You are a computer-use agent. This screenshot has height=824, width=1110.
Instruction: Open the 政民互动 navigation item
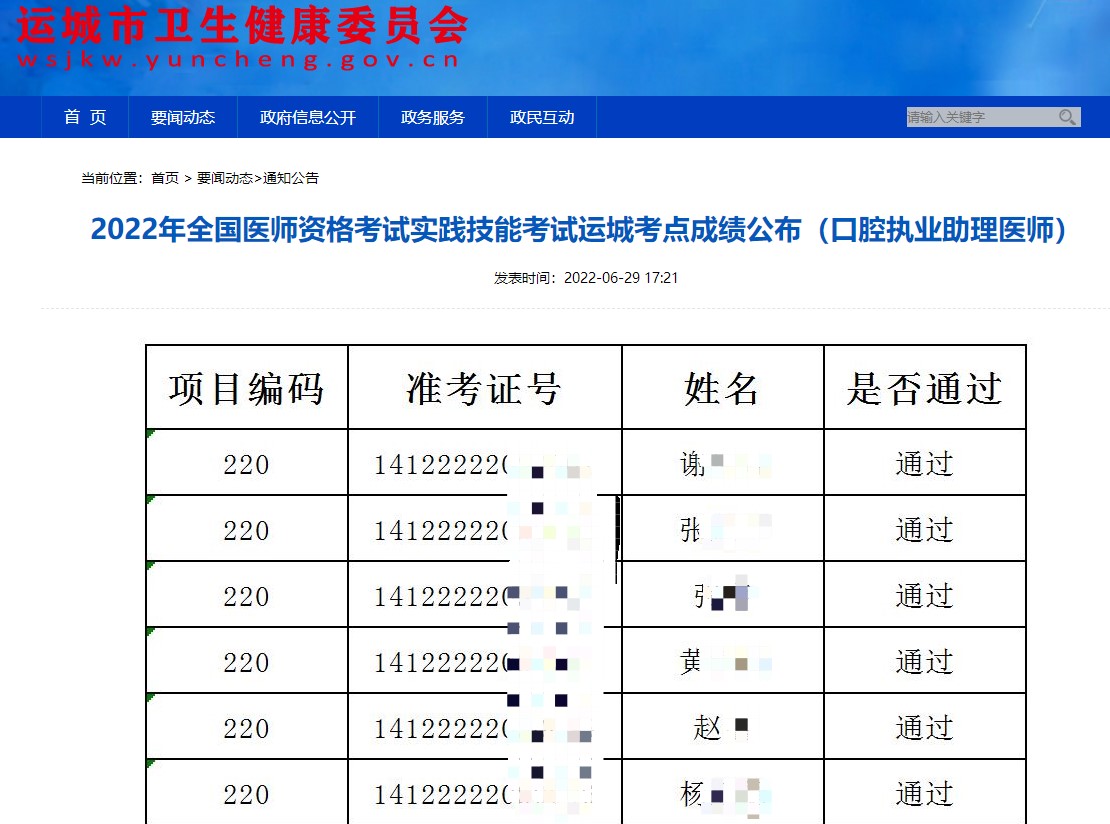pos(542,117)
